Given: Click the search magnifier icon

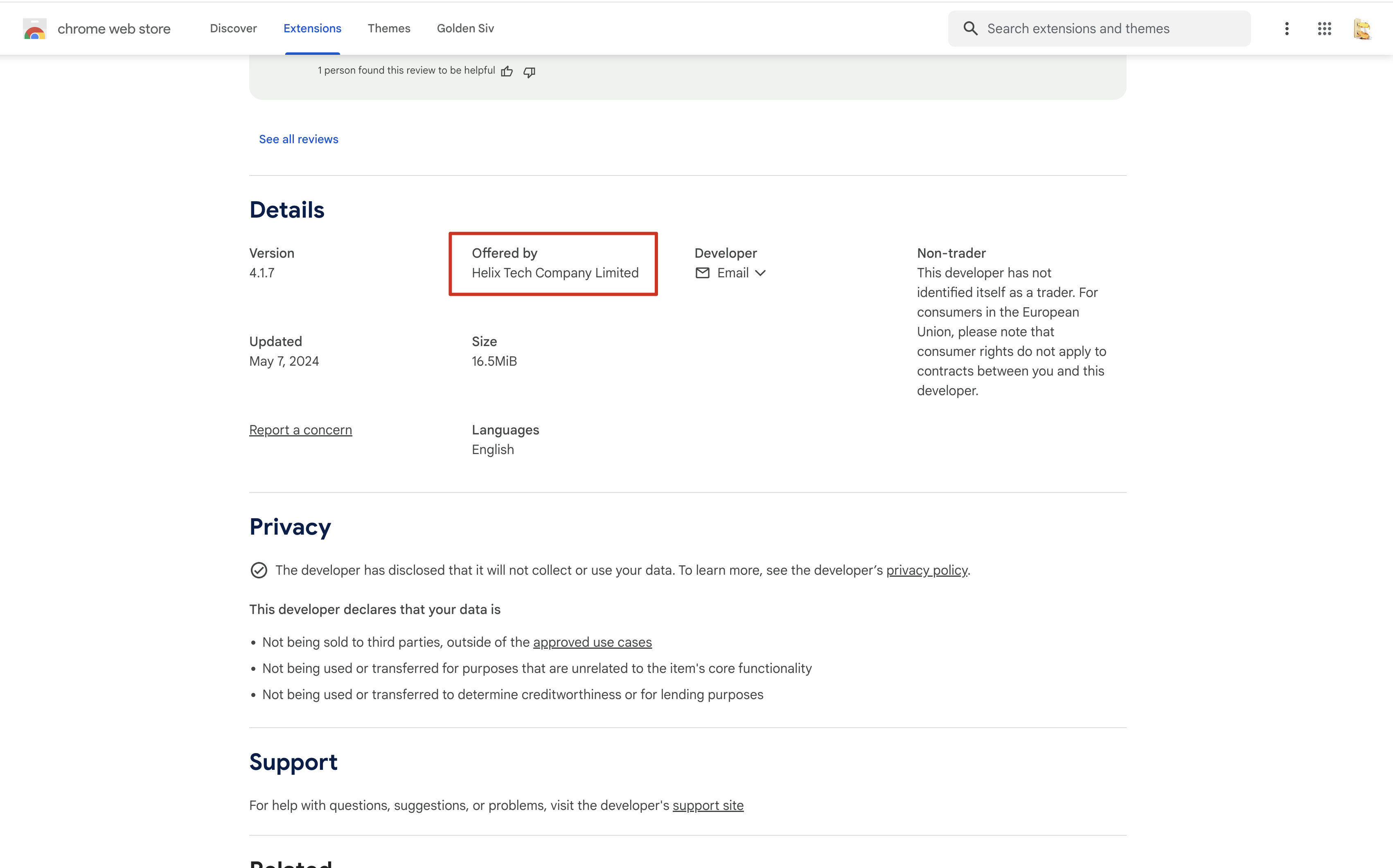Looking at the screenshot, I should tap(970, 29).
